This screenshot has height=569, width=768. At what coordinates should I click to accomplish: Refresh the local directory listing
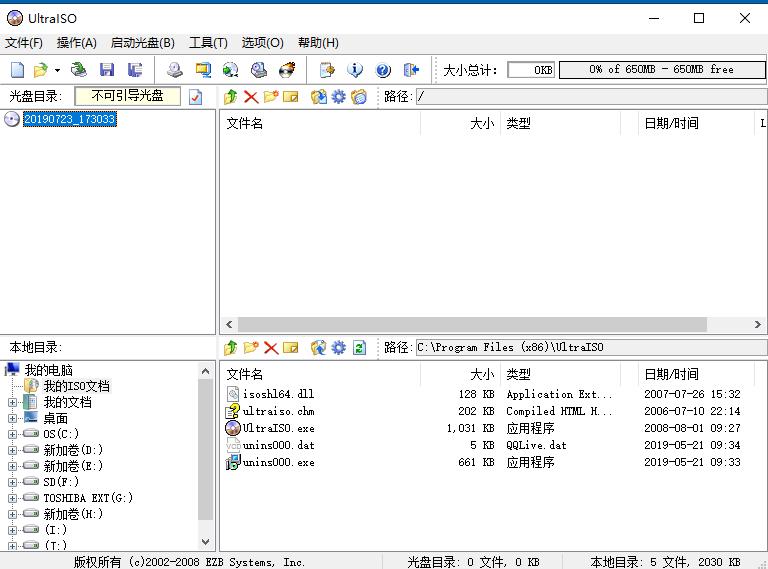[x=360, y=348]
